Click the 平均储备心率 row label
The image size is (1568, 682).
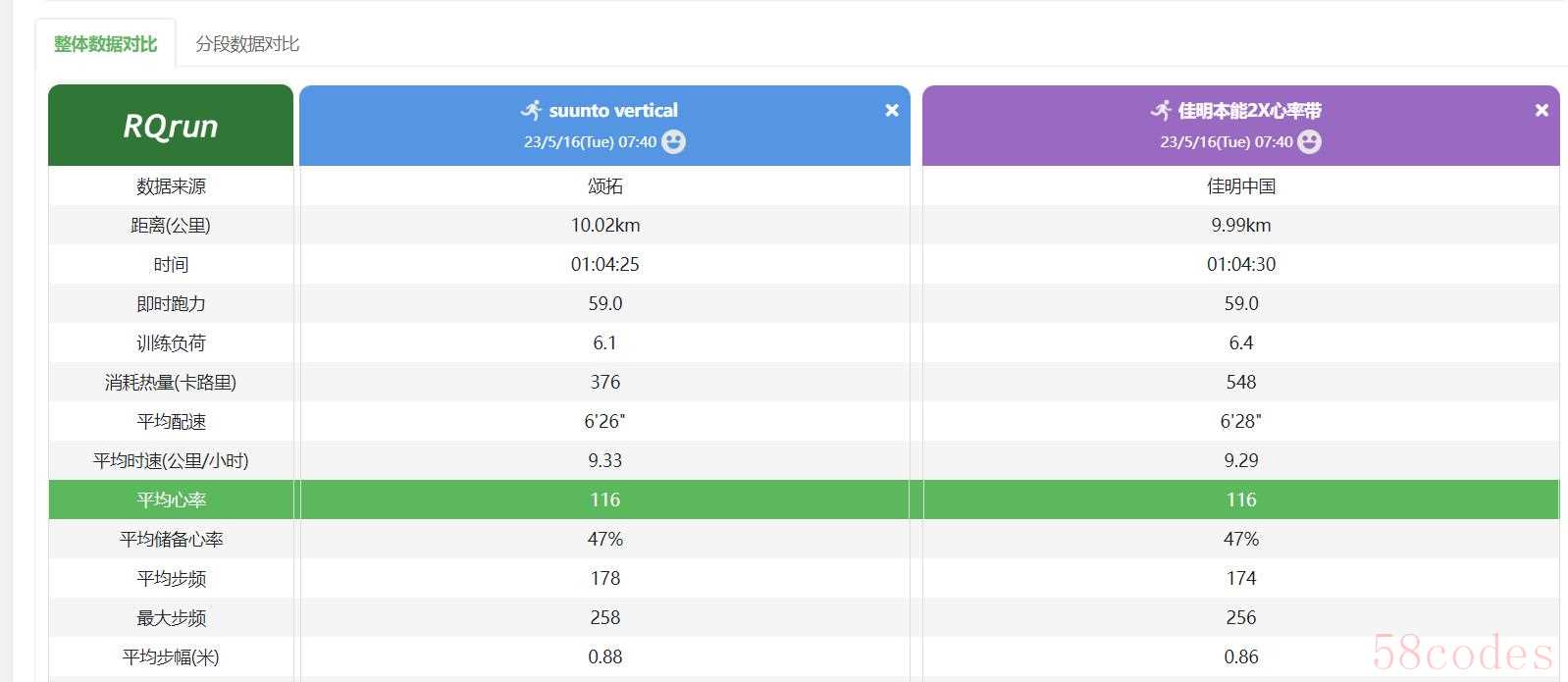[171, 539]
